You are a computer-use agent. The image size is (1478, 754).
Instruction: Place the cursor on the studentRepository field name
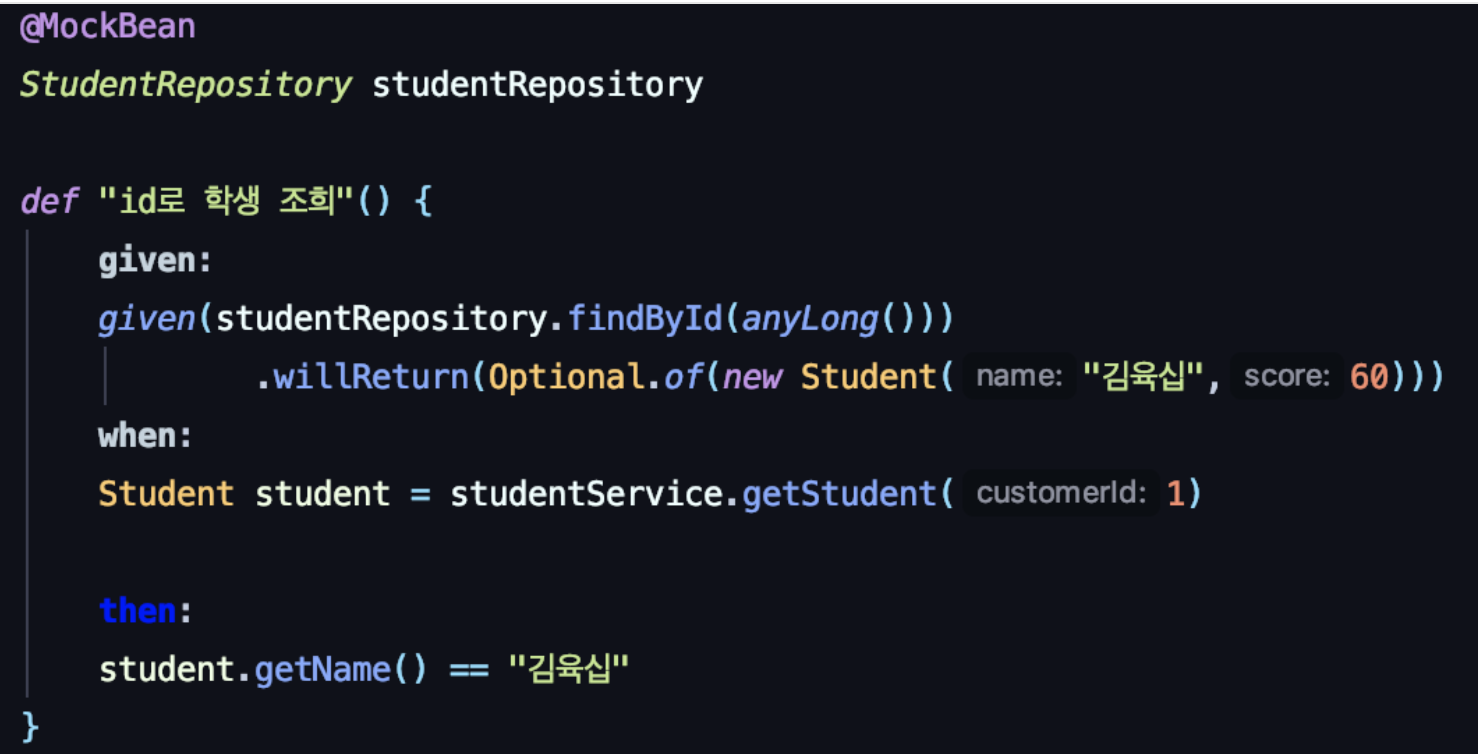coord(538,85)
